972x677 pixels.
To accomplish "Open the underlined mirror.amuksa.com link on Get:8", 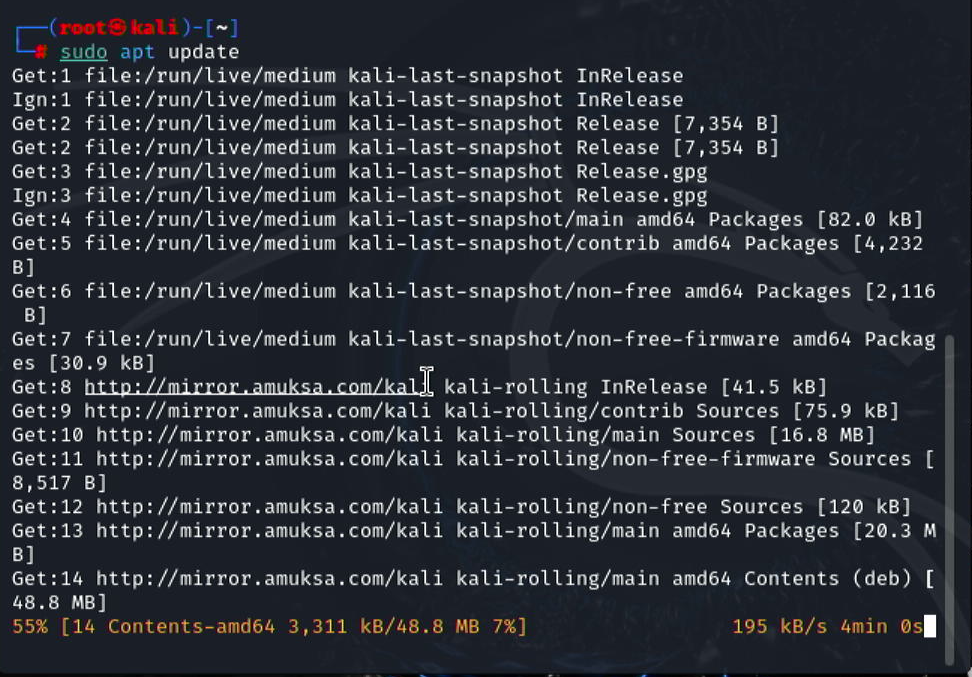I will (x=257, y=387).
